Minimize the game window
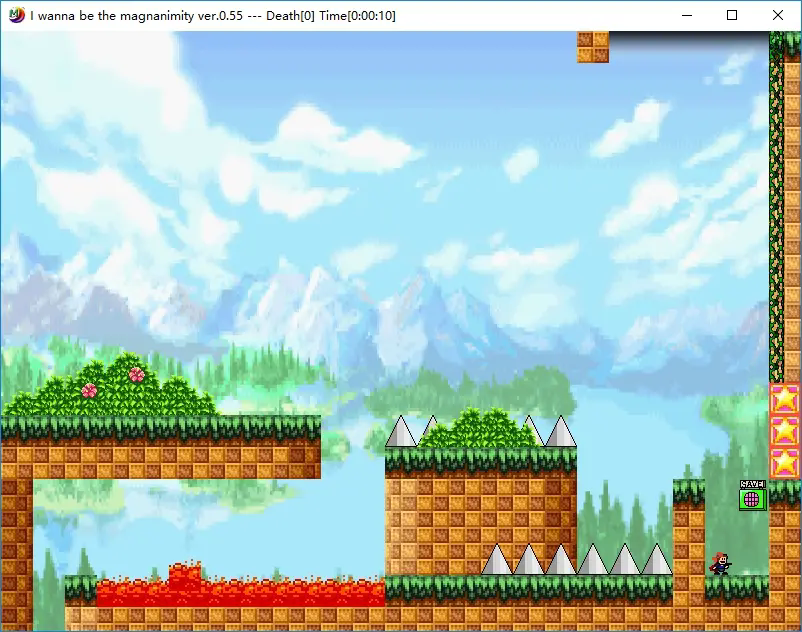Image resolution: width=802 pixels, height=632 pixels. (x=687, y=15)
